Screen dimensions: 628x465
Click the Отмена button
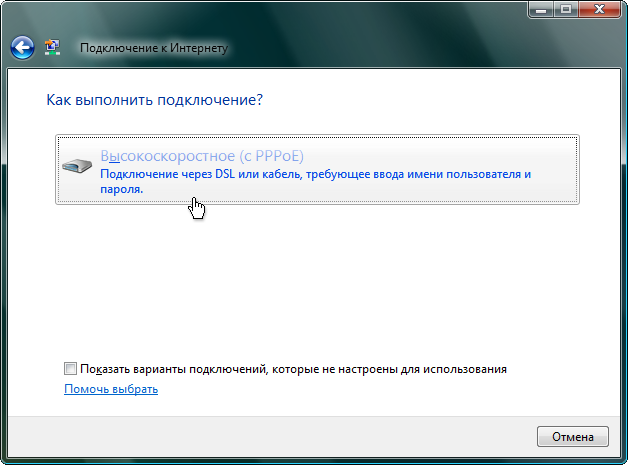click(573, 437)
